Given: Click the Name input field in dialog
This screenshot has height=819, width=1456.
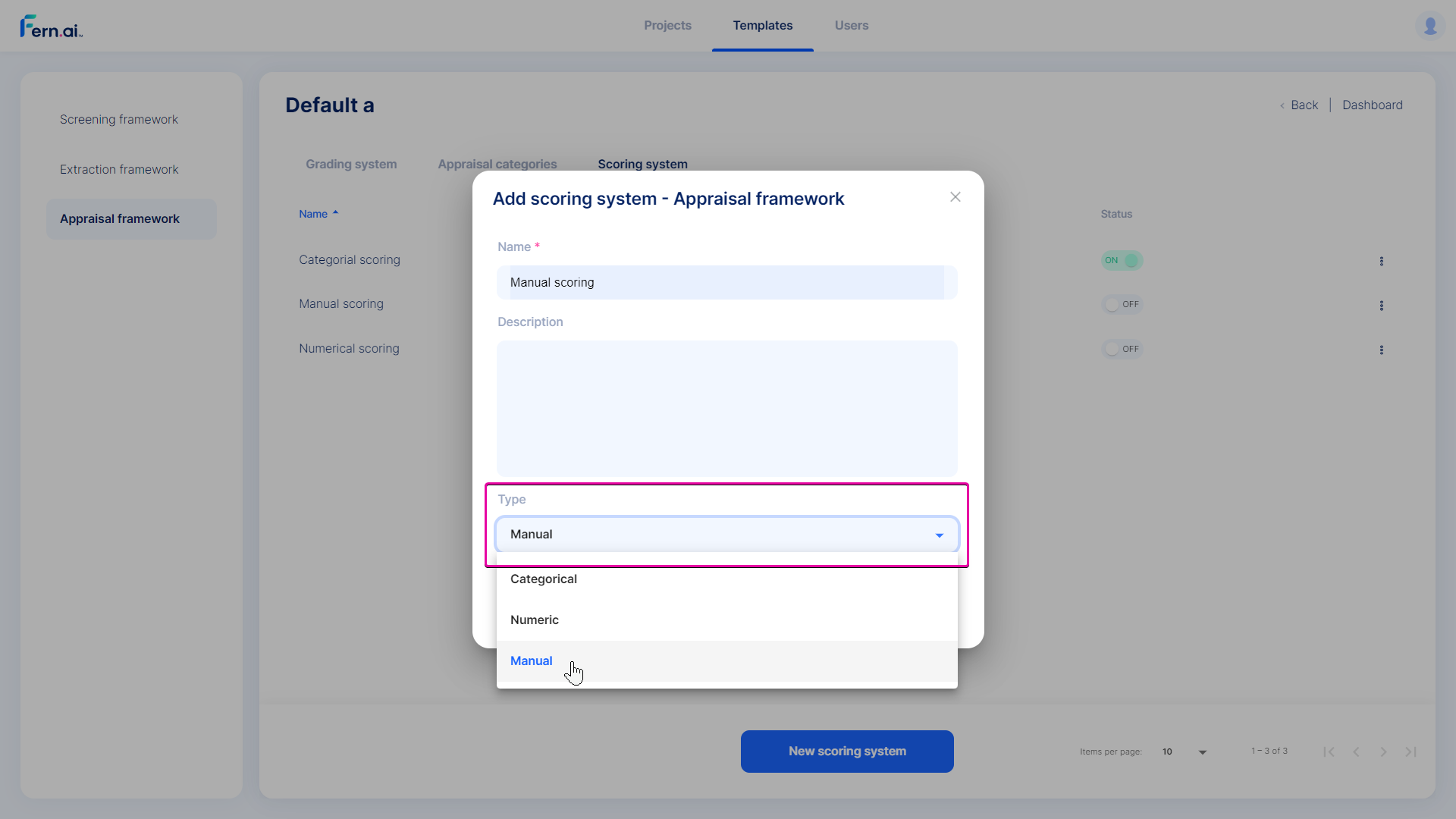Looking at the screenshot, I should pos(727,282).
